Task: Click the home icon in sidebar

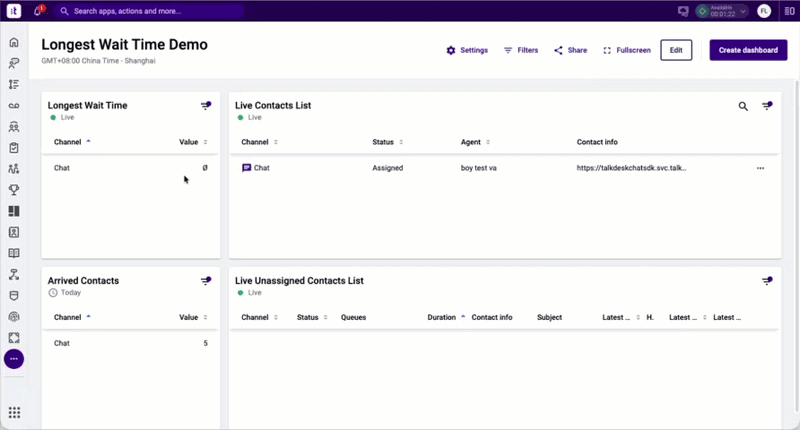Action: coord(14,42)
